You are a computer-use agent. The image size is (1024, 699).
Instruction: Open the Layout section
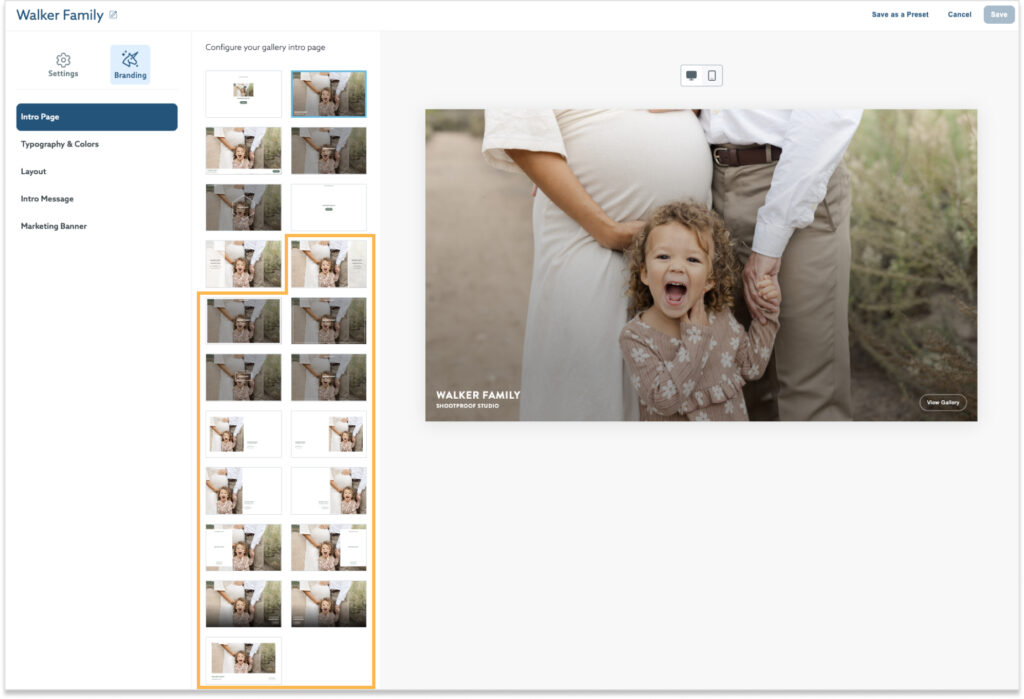coord(33,171)
